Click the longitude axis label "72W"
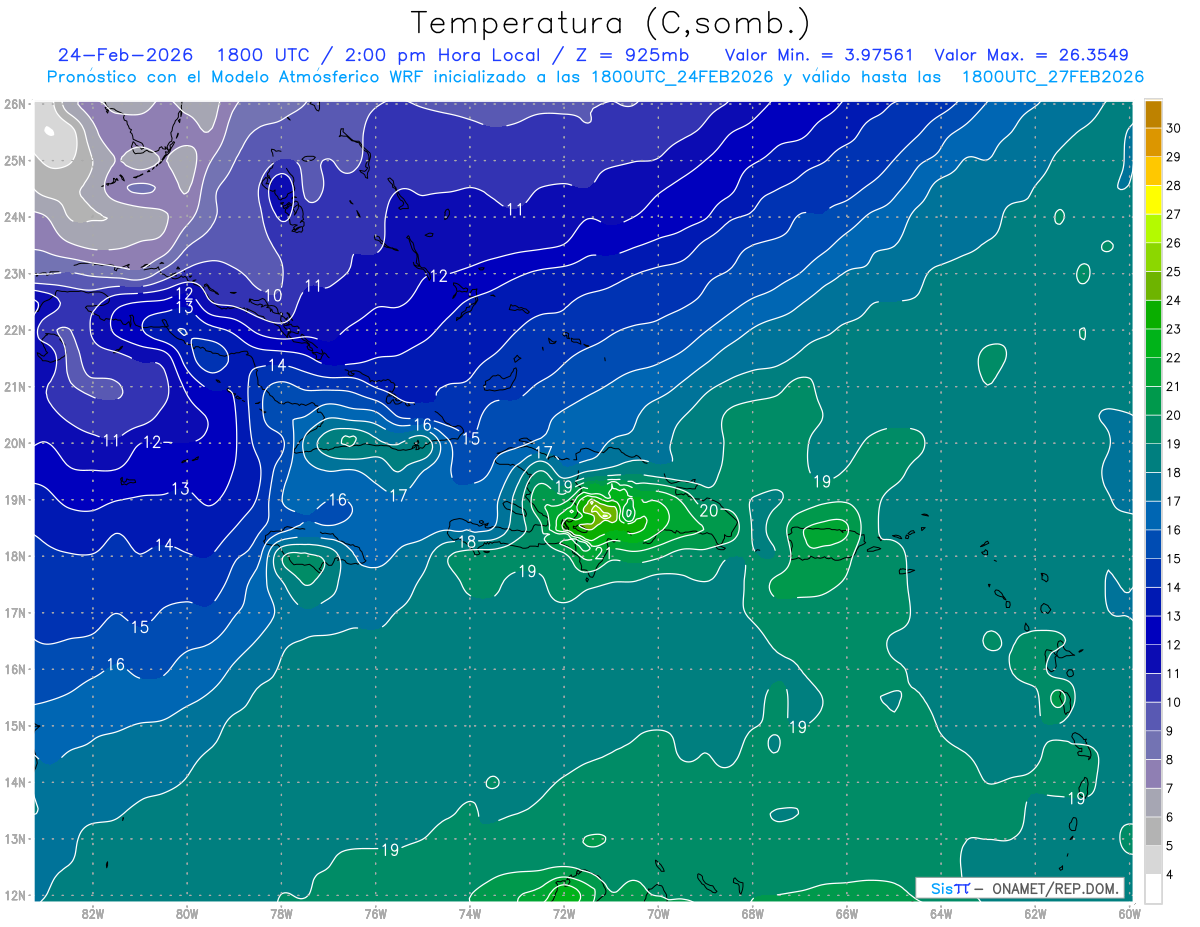 (564, 913)
